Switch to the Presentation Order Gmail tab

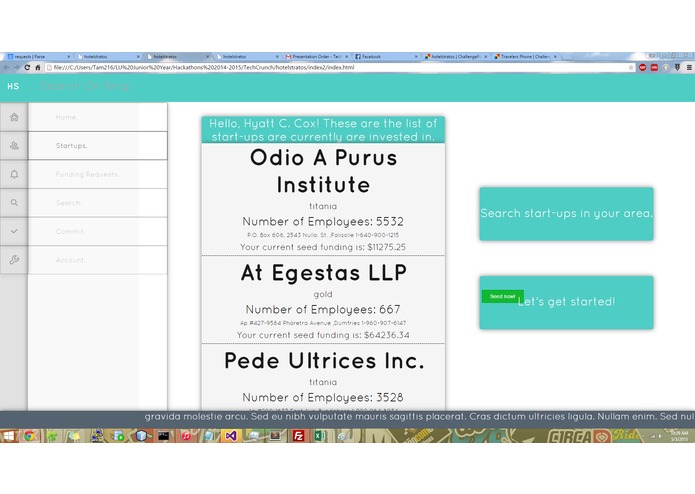(316, 57)
